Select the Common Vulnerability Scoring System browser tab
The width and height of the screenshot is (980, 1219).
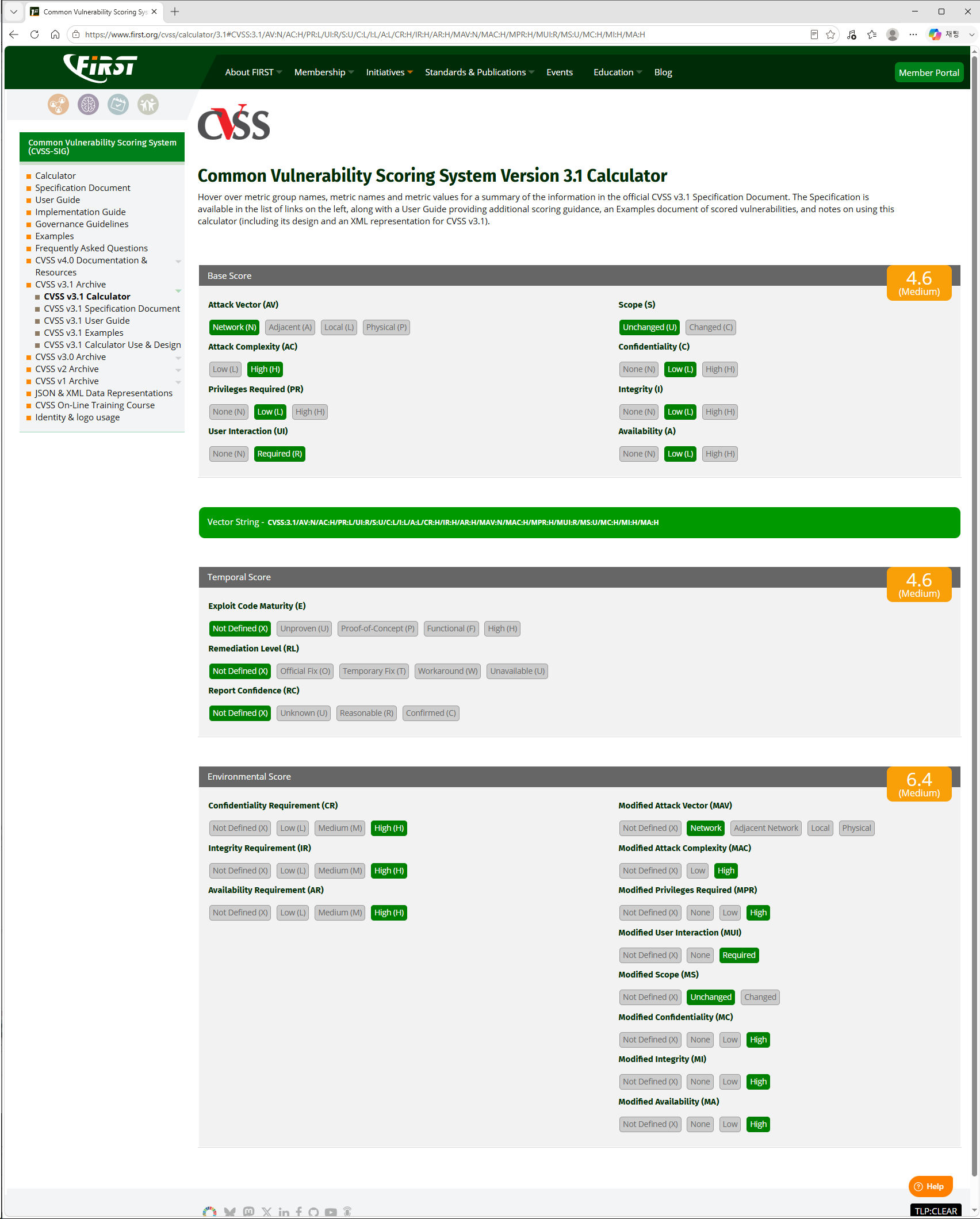coord(95,11)
